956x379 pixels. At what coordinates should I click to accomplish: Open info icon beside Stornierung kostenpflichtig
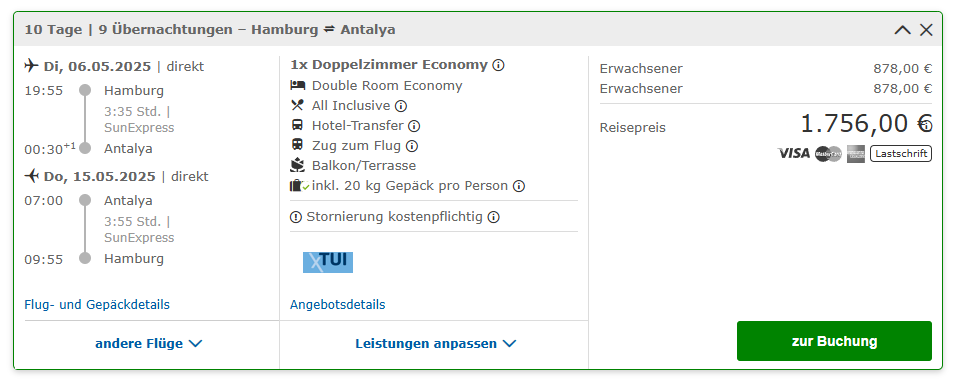point(494,217)
